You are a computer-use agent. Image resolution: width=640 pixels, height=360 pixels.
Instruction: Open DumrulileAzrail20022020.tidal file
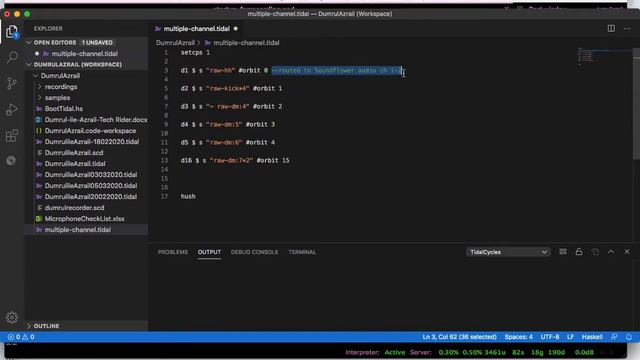coord(91,197)
